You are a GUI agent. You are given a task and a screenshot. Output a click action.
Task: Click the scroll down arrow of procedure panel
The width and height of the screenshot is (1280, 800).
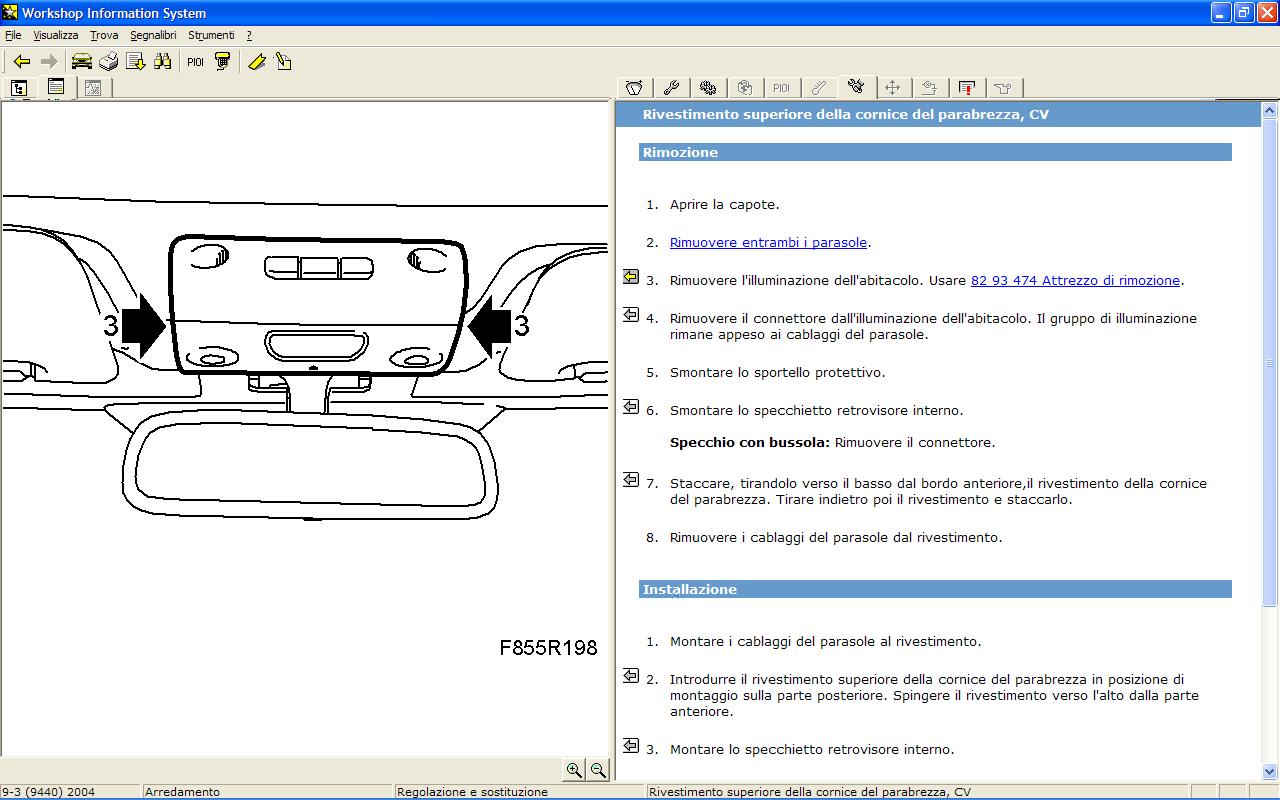click(x=1270, y=772)
